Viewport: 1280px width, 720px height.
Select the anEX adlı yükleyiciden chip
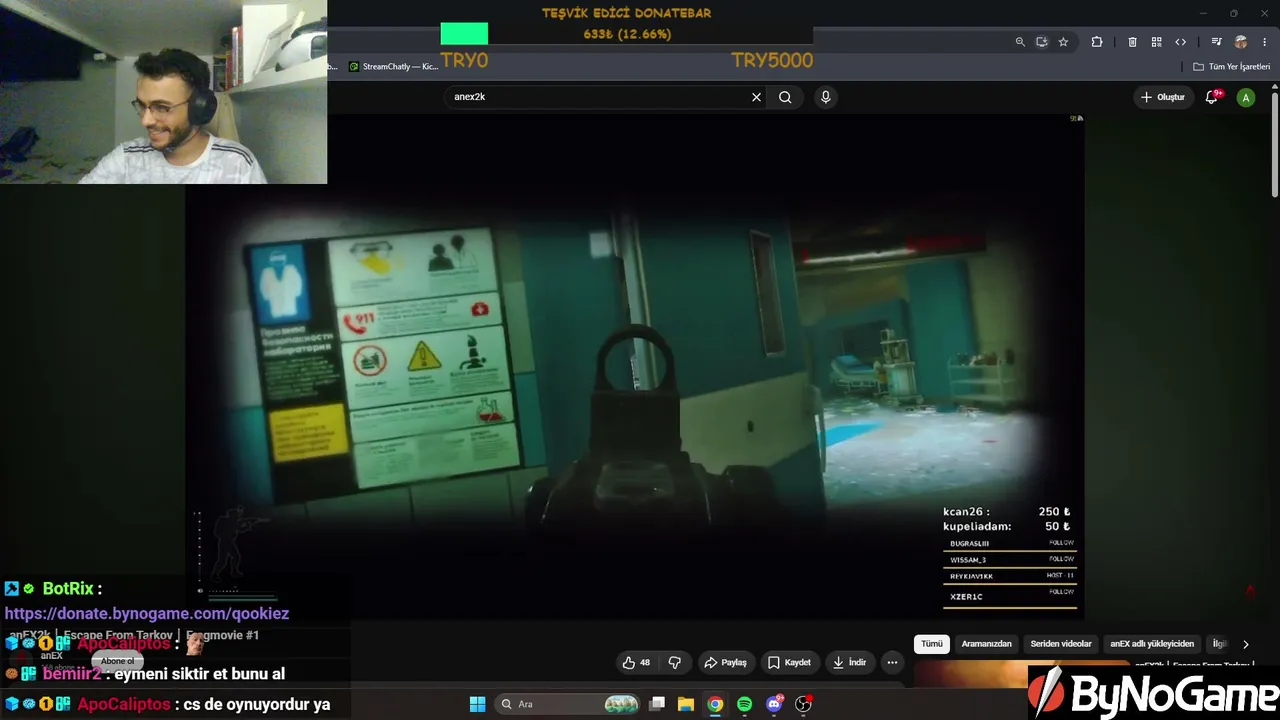click(1152, 644)
